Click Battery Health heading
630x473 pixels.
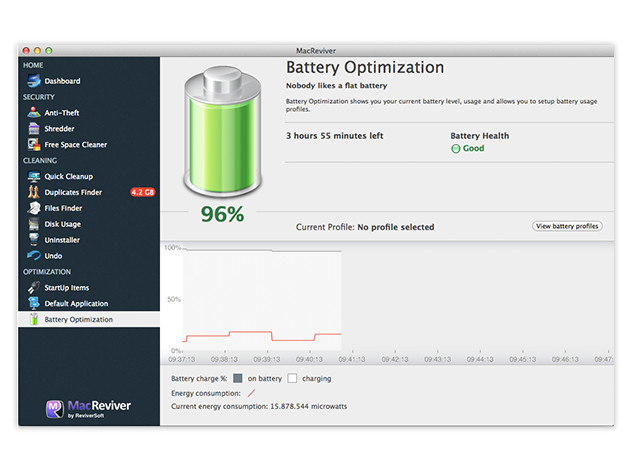click(x=480, y=136)
